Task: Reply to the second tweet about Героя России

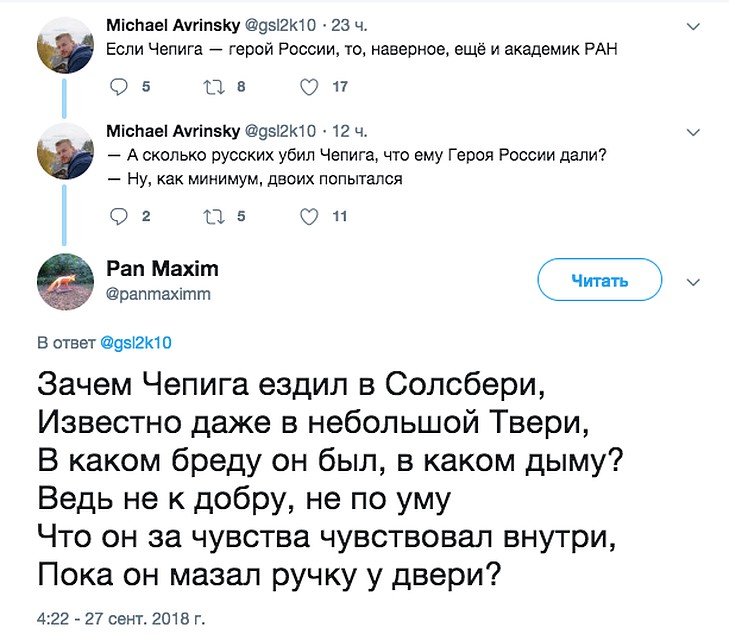Action: tap(119, 217)
